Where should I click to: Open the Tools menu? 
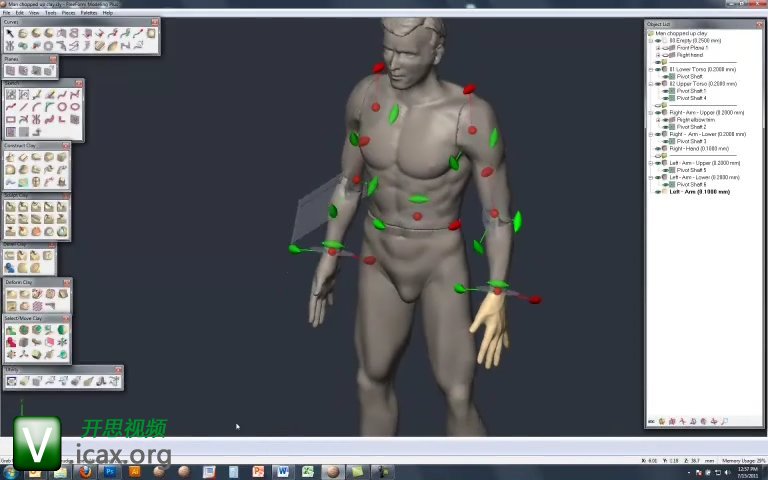50,13
